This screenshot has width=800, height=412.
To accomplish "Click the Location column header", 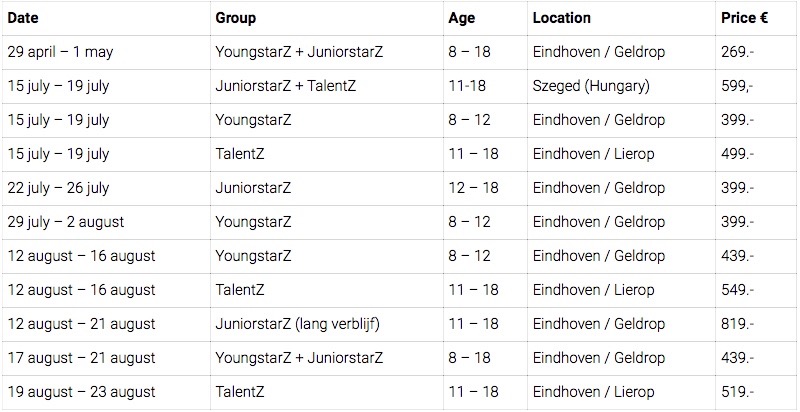I will coord(562,18).
